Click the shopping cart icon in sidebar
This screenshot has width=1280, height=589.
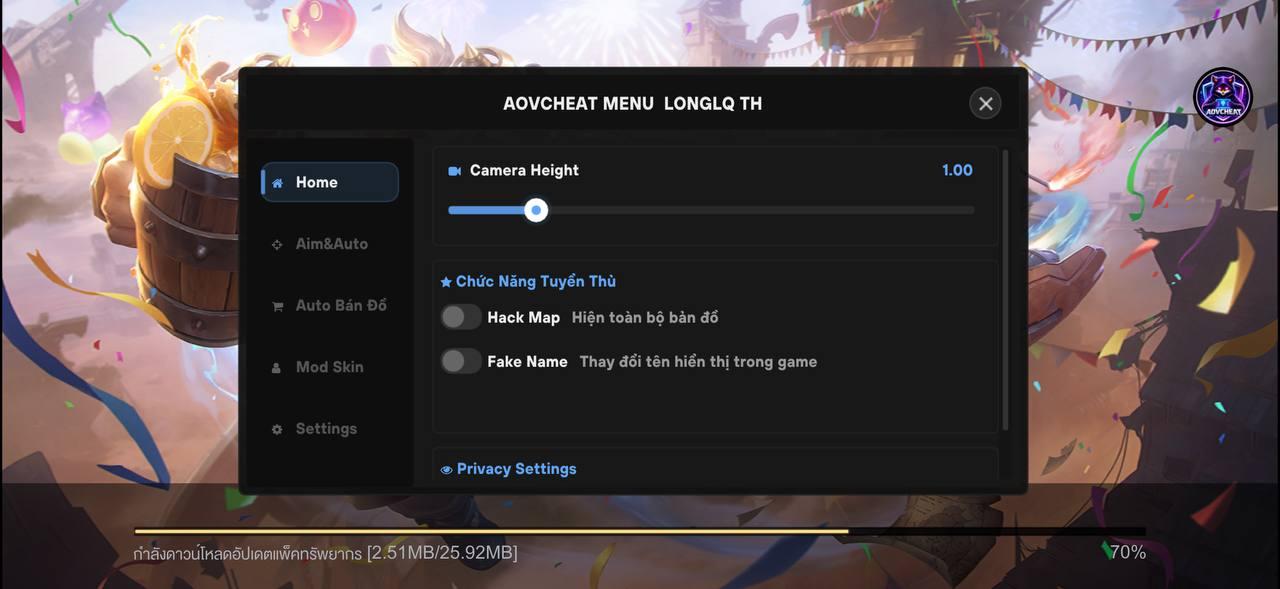click(x=277, y=306)
